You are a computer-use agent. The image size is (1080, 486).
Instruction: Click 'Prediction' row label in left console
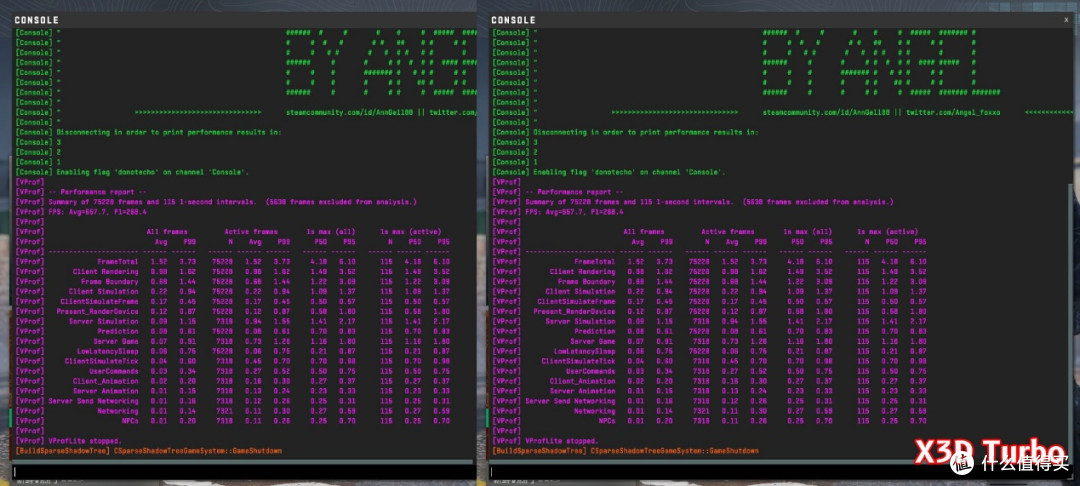point(118,331)
